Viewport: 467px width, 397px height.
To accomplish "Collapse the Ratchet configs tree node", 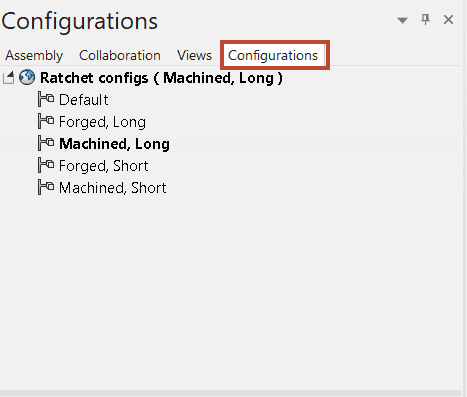I will 8,78.
